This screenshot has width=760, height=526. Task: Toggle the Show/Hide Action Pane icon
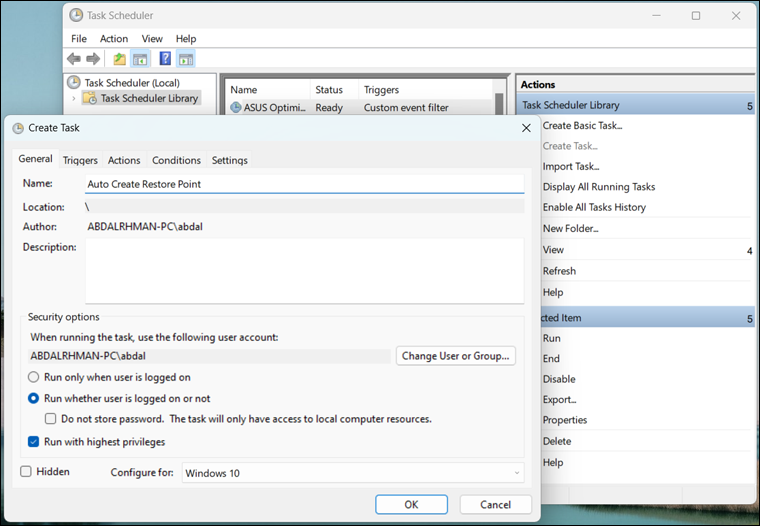click(x=186, y=59)
